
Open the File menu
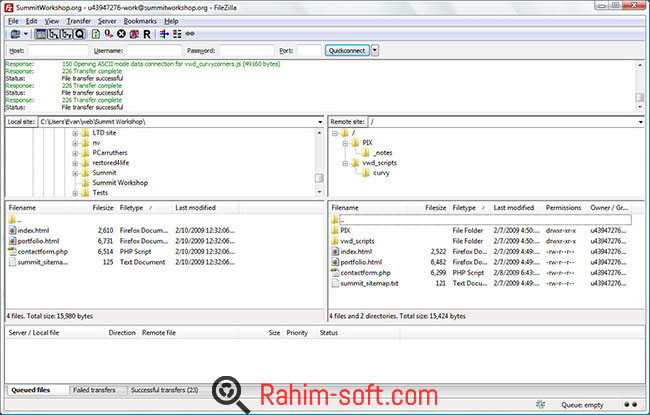13,21
